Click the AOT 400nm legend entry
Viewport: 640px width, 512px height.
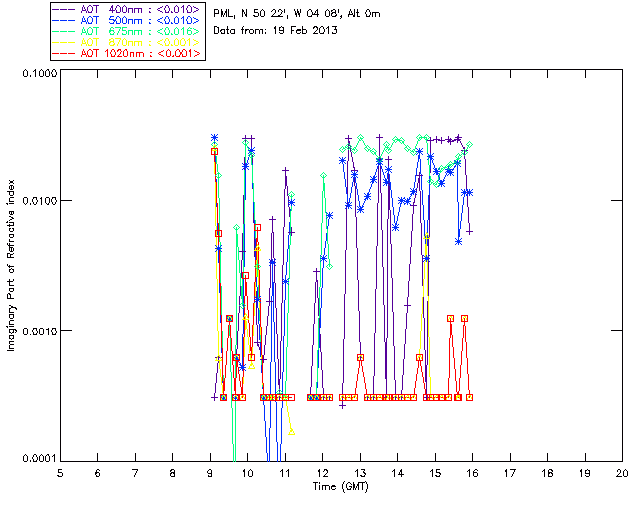(x=128, y=9)
